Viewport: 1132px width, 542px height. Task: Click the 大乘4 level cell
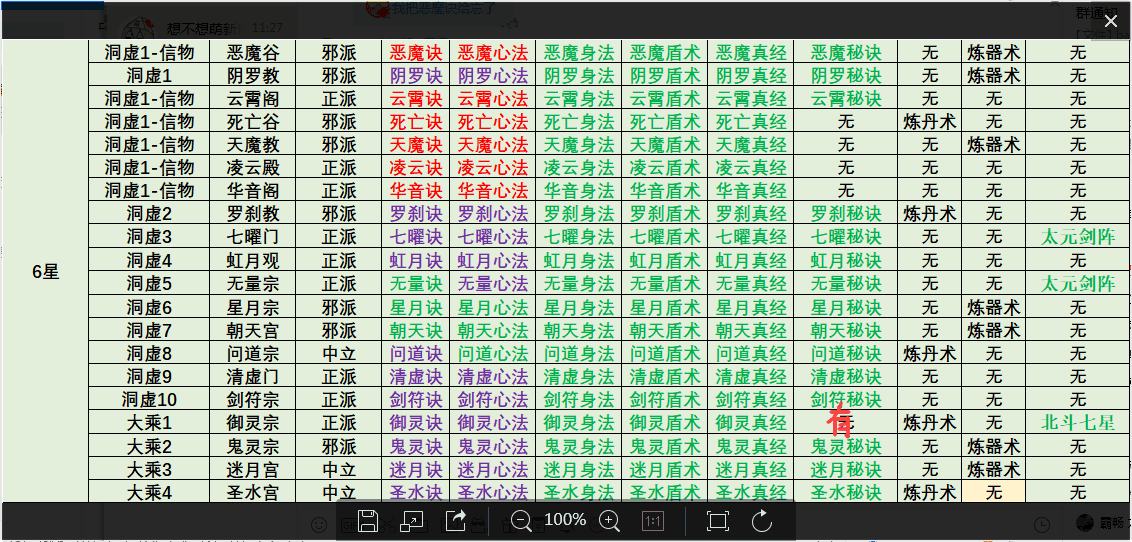coord(149,491)
